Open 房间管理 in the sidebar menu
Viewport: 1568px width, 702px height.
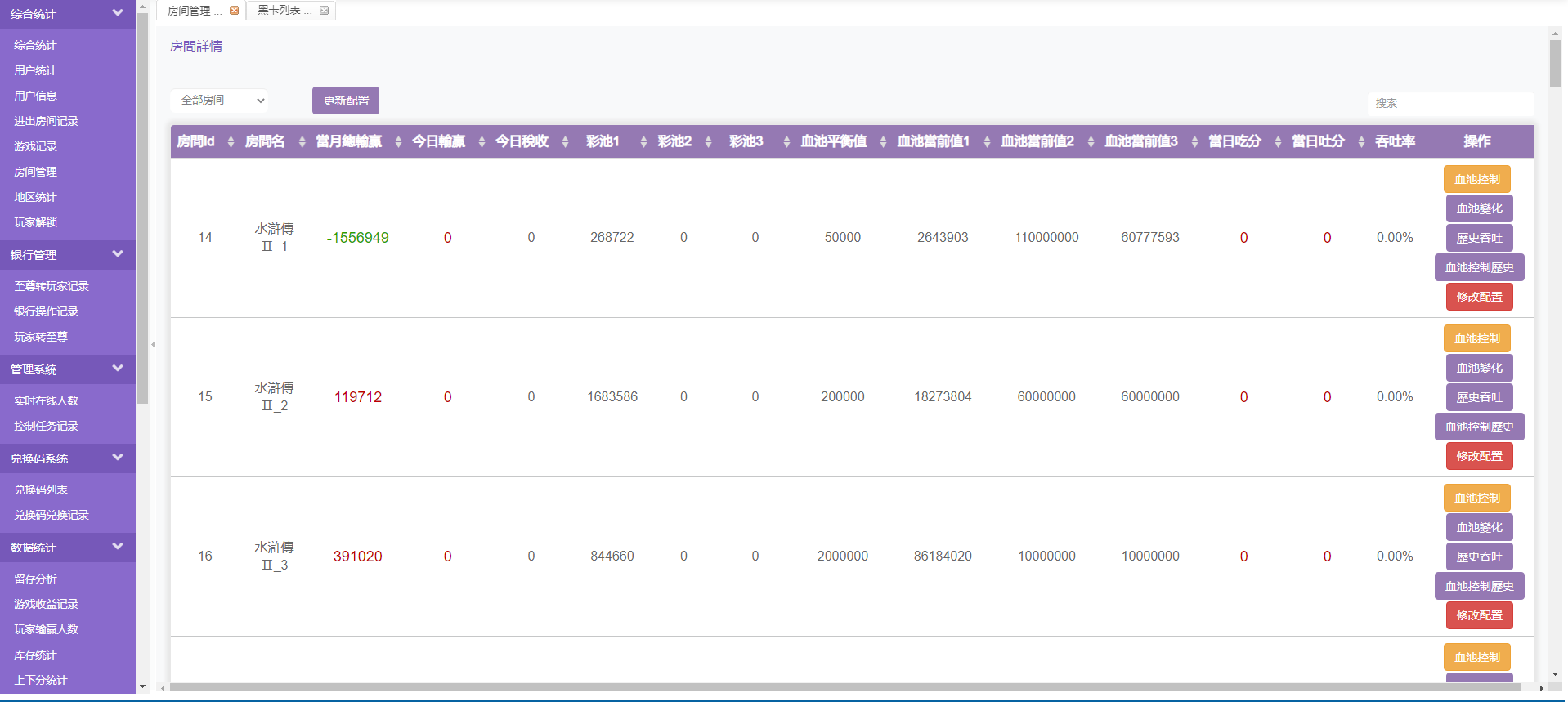click(x=36, y=172)
